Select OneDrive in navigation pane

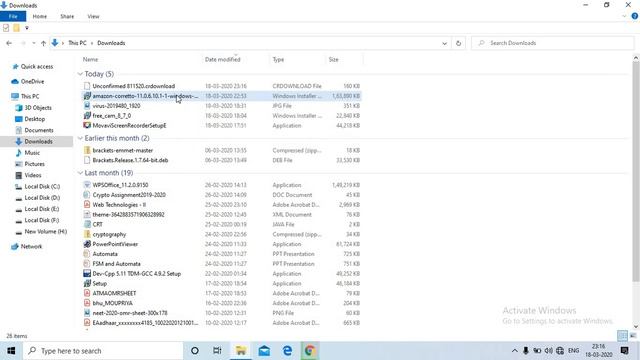(32, 82)
